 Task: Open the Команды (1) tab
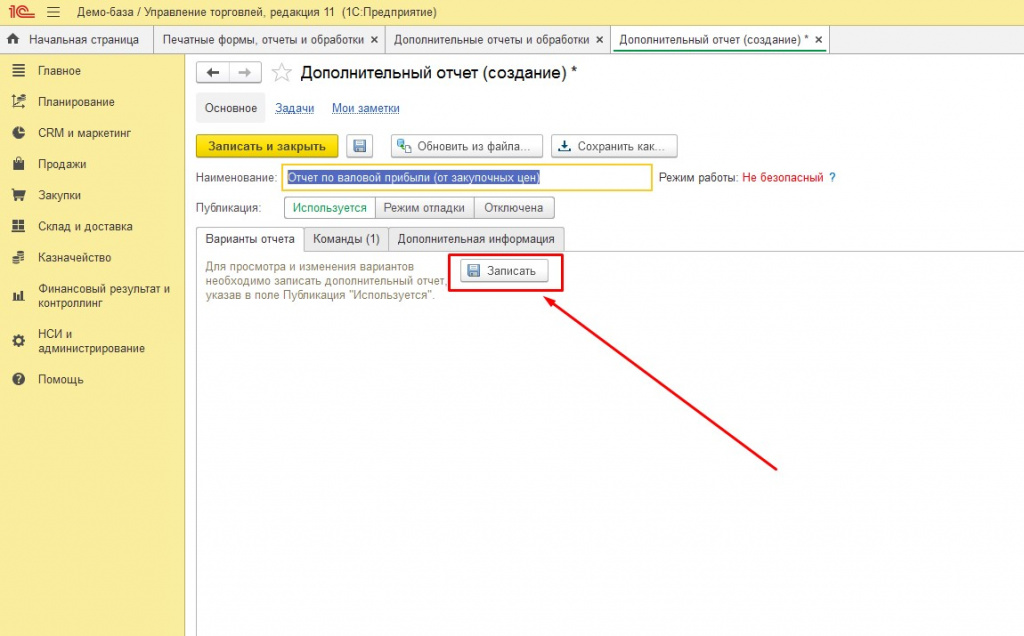pos(346,239)
